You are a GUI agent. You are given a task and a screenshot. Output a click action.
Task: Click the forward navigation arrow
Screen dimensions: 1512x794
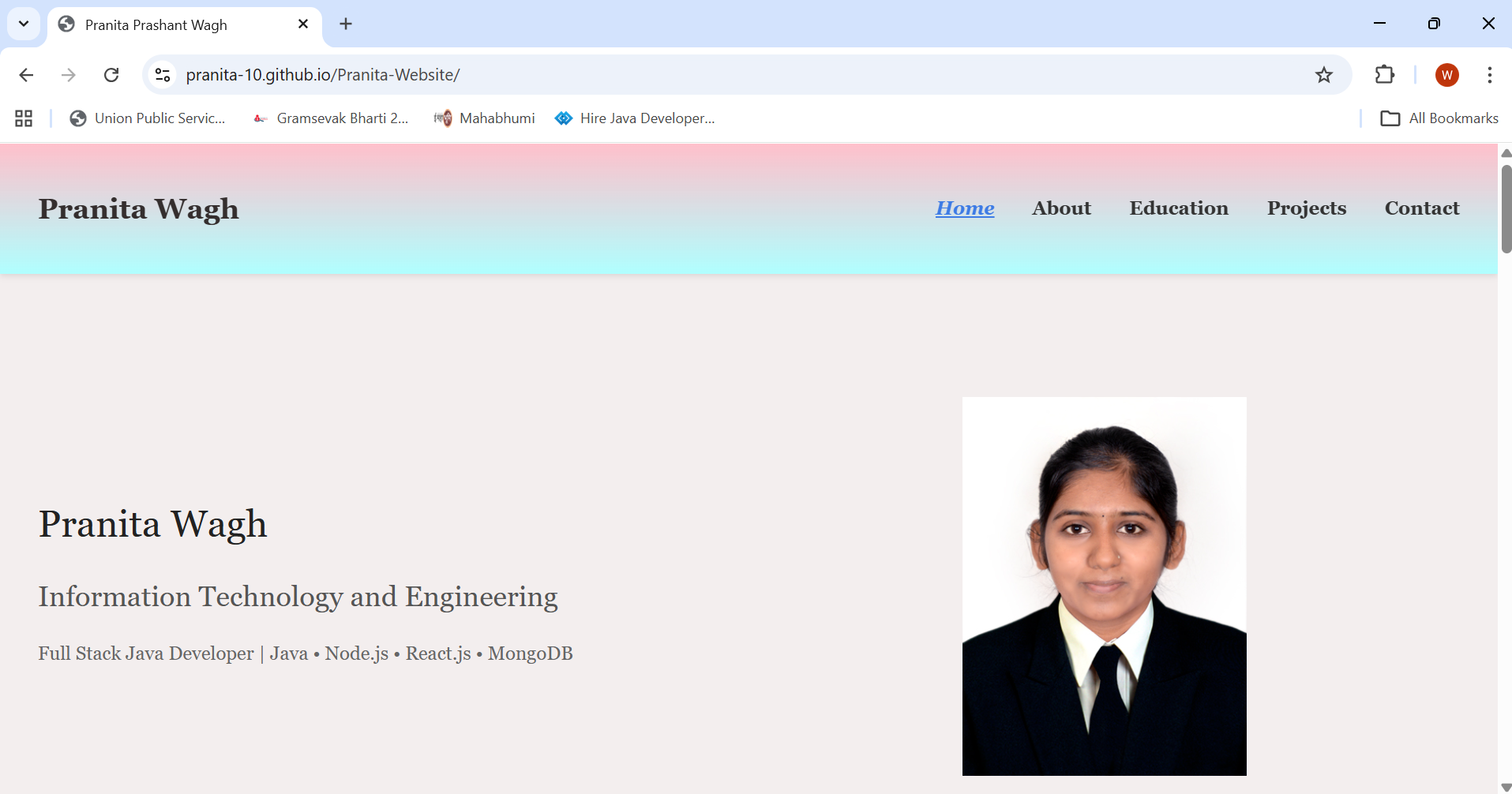tap(68, 74)
